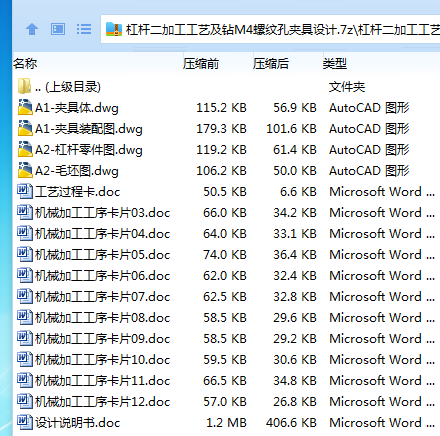Select the file name A2-杠杆零件图.dwg
Screen dimensions: 440x436
point(89,150)
